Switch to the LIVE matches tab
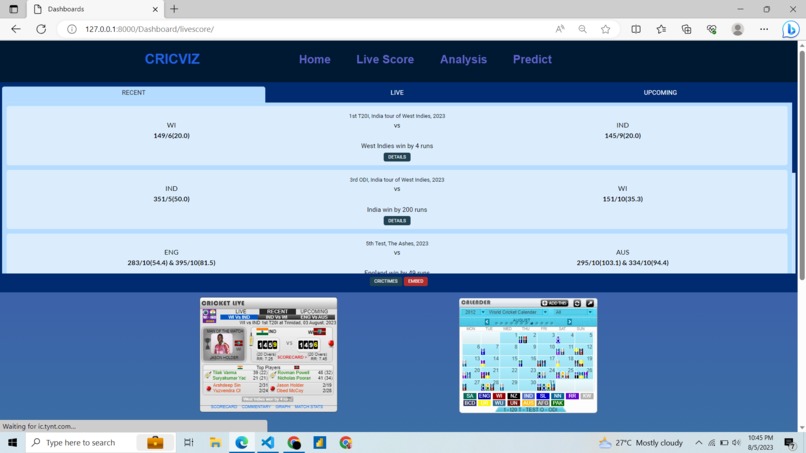 (x=397, y=93)
